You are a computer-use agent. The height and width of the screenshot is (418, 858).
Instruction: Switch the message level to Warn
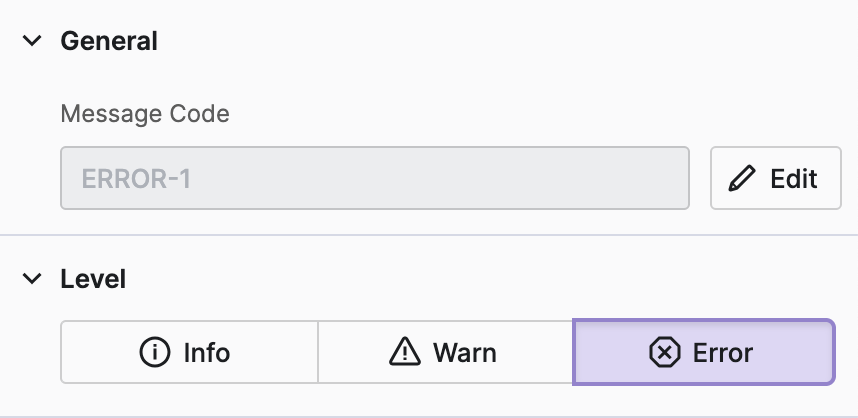pyautogui.click(x=445, y=352)
